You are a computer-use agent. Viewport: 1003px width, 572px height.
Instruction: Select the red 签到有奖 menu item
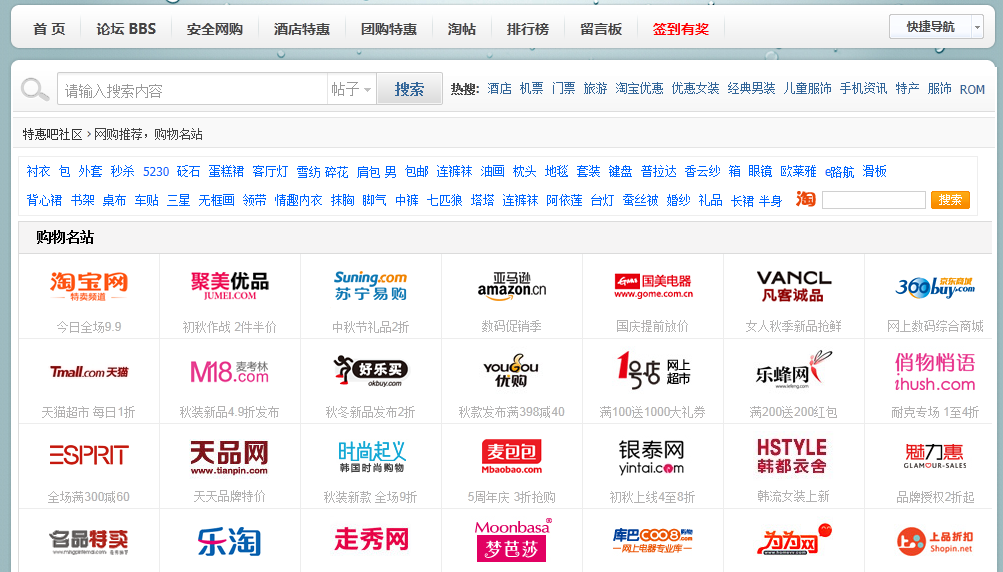coord(681,29)
